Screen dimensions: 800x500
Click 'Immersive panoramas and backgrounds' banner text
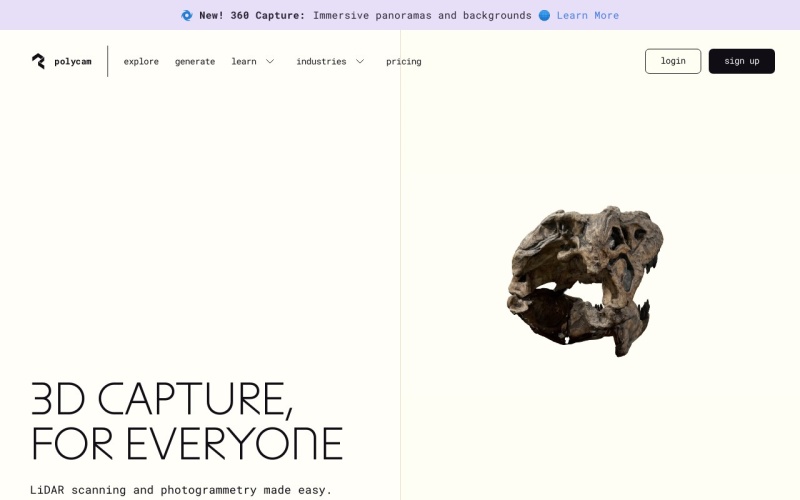422,15
